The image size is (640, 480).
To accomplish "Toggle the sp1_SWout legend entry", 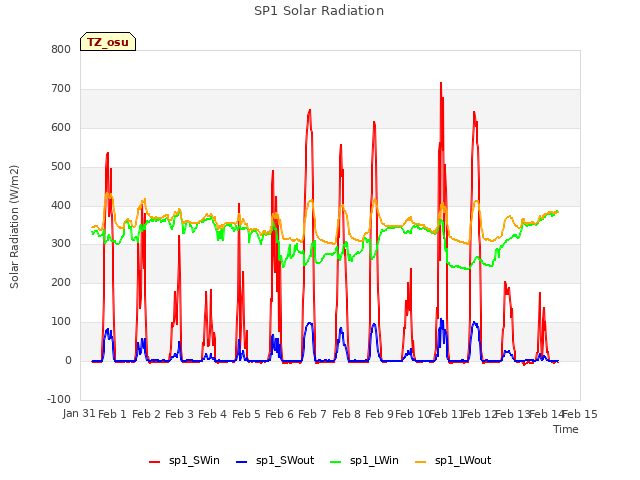I will (276, 460).
